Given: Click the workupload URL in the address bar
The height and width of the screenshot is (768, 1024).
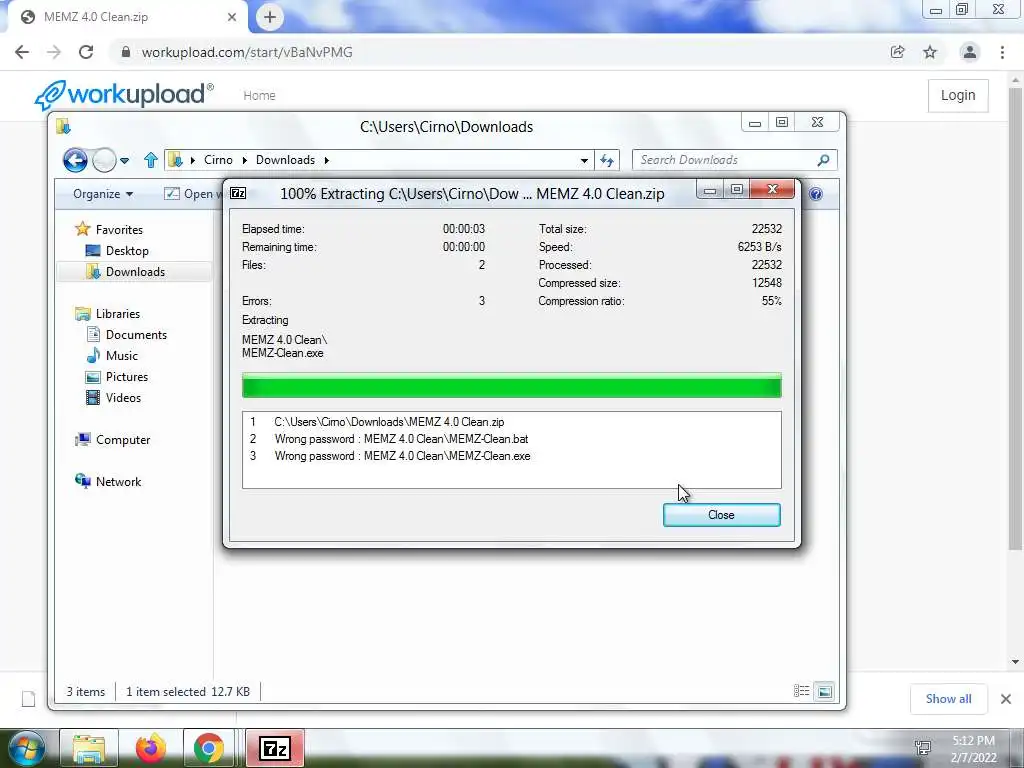Looking at the screenshot, I should pyautogui.click(x=247, y=52).
